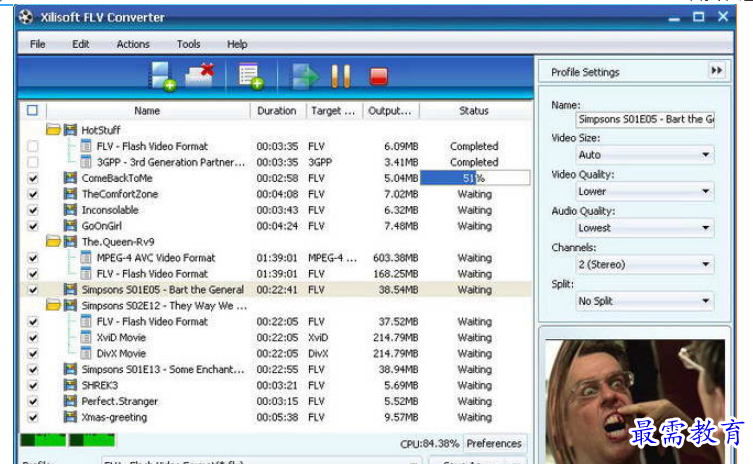Click the 603.38MB output size cell
The height and width of the screenshot is (464, 753).
395,257
